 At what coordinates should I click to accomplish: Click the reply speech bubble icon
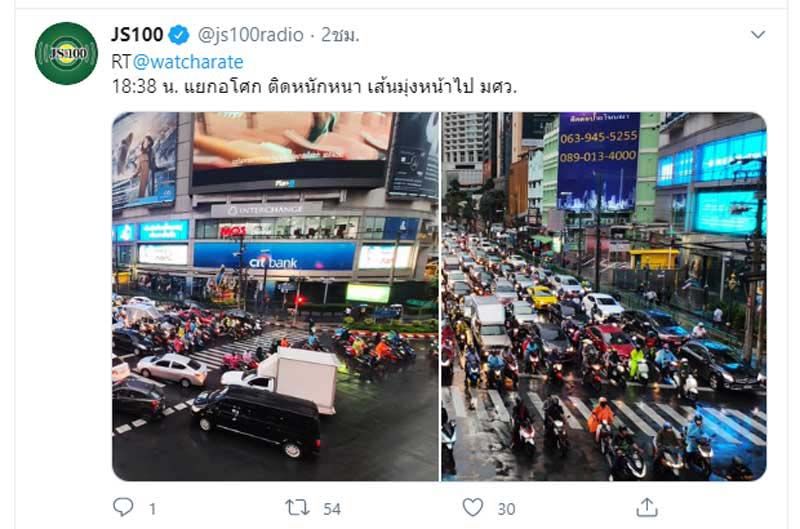click(123, 507)
